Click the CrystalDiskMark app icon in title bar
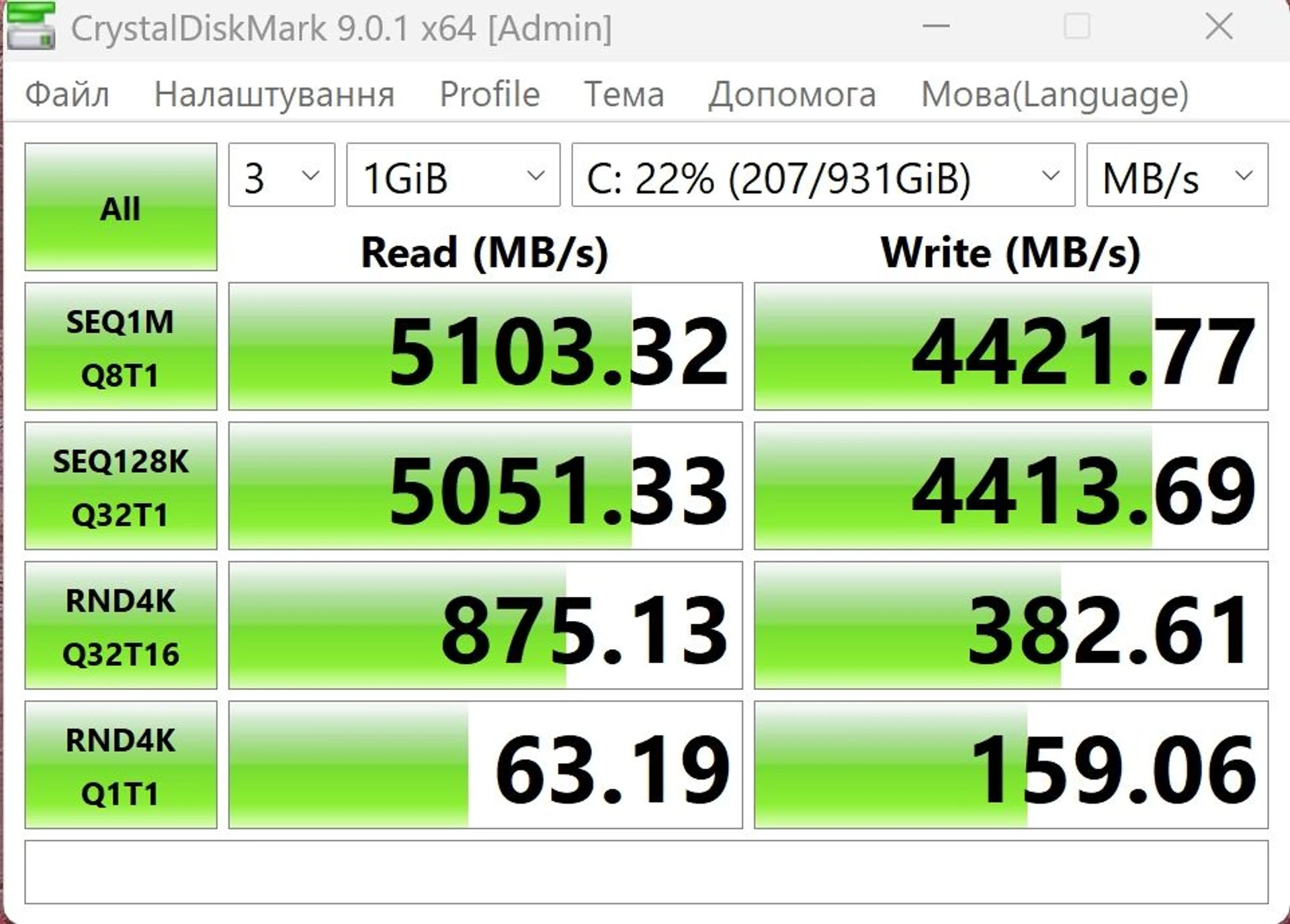The width and height of the screenshot is (1290, 924). (31, 26)
